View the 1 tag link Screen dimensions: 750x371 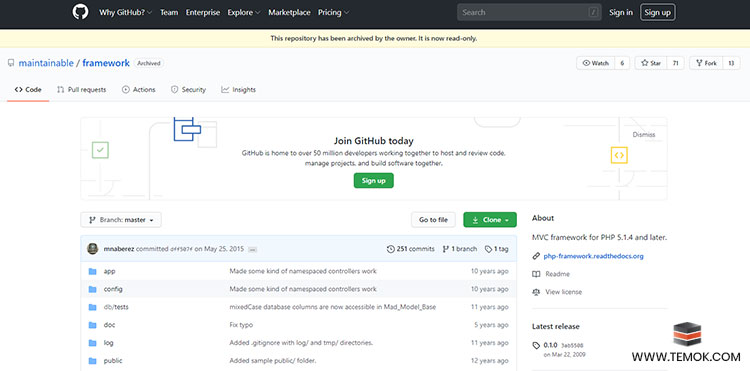[x=496, y=249]
